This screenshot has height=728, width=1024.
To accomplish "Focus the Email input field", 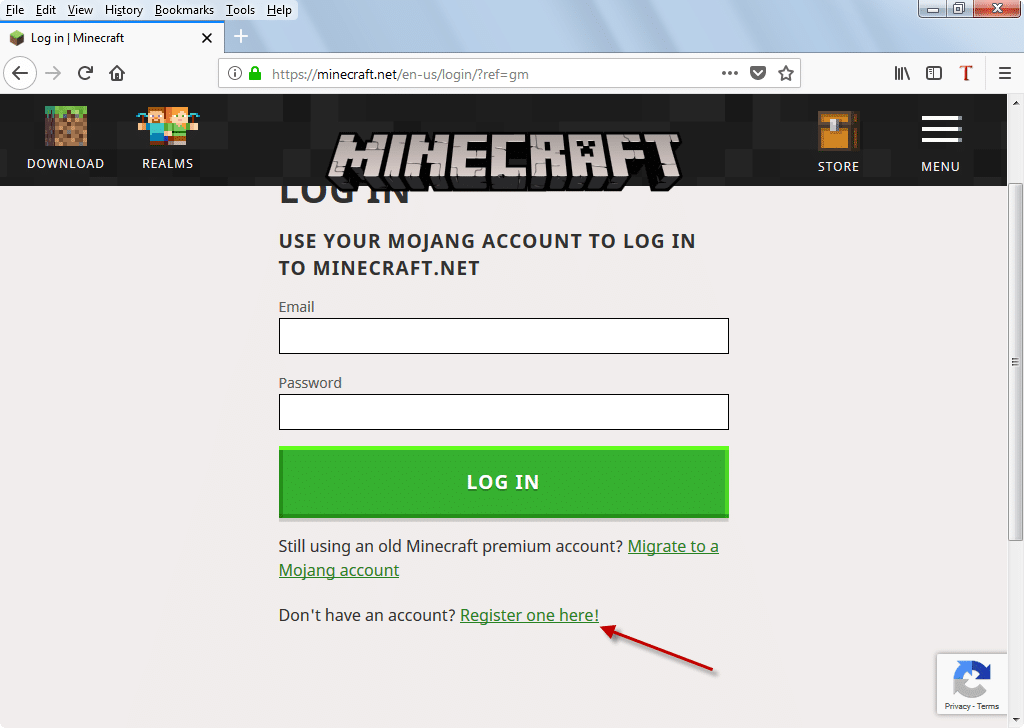I will click(x=504, y=336).
